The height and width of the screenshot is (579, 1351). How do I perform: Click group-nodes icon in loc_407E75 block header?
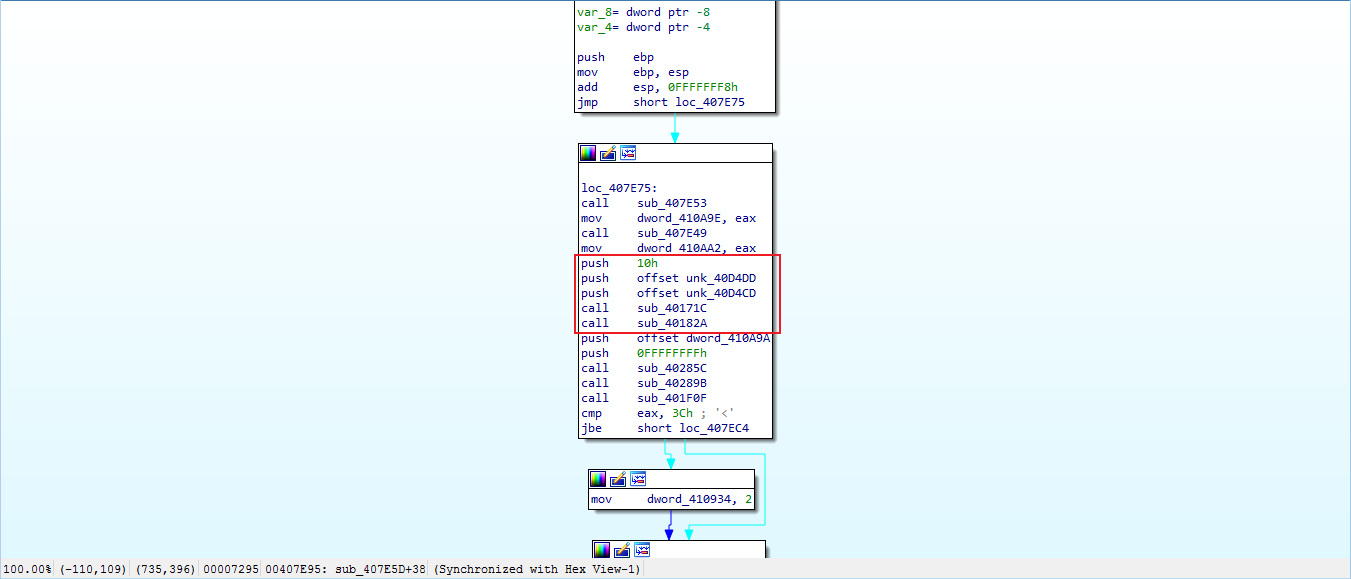pyautogui.click(x=628, y=153)
